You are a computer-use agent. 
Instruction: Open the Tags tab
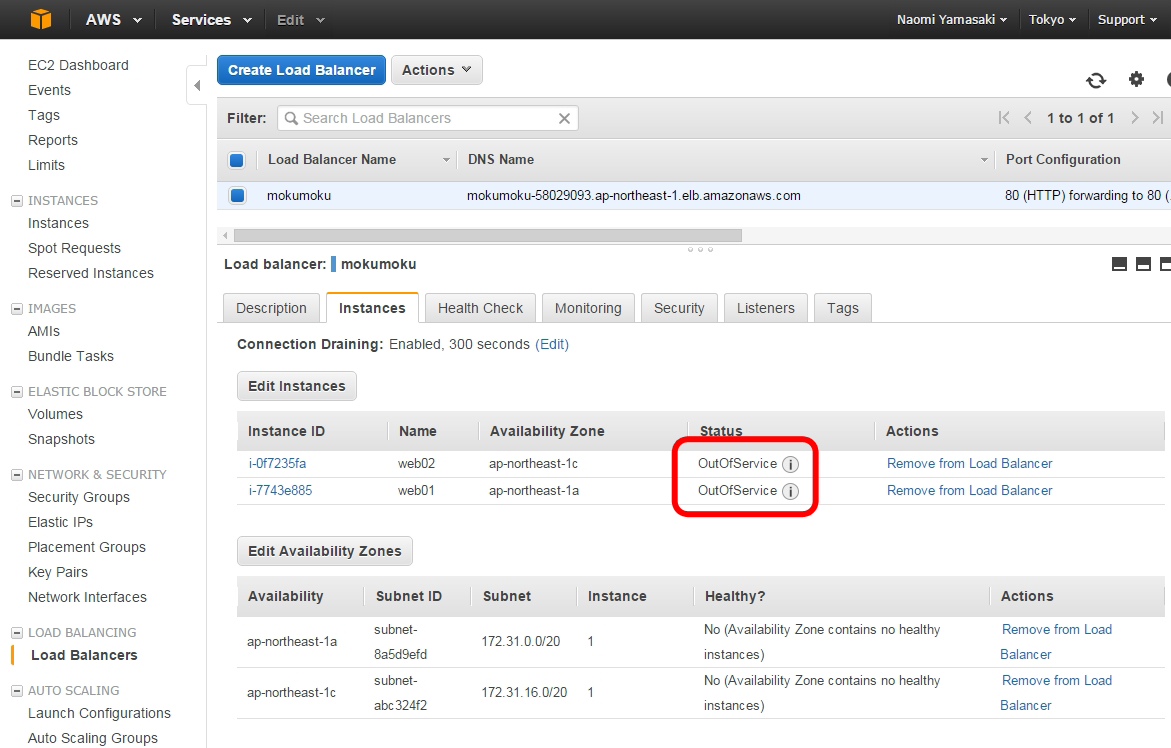click(x=842, y=308)
